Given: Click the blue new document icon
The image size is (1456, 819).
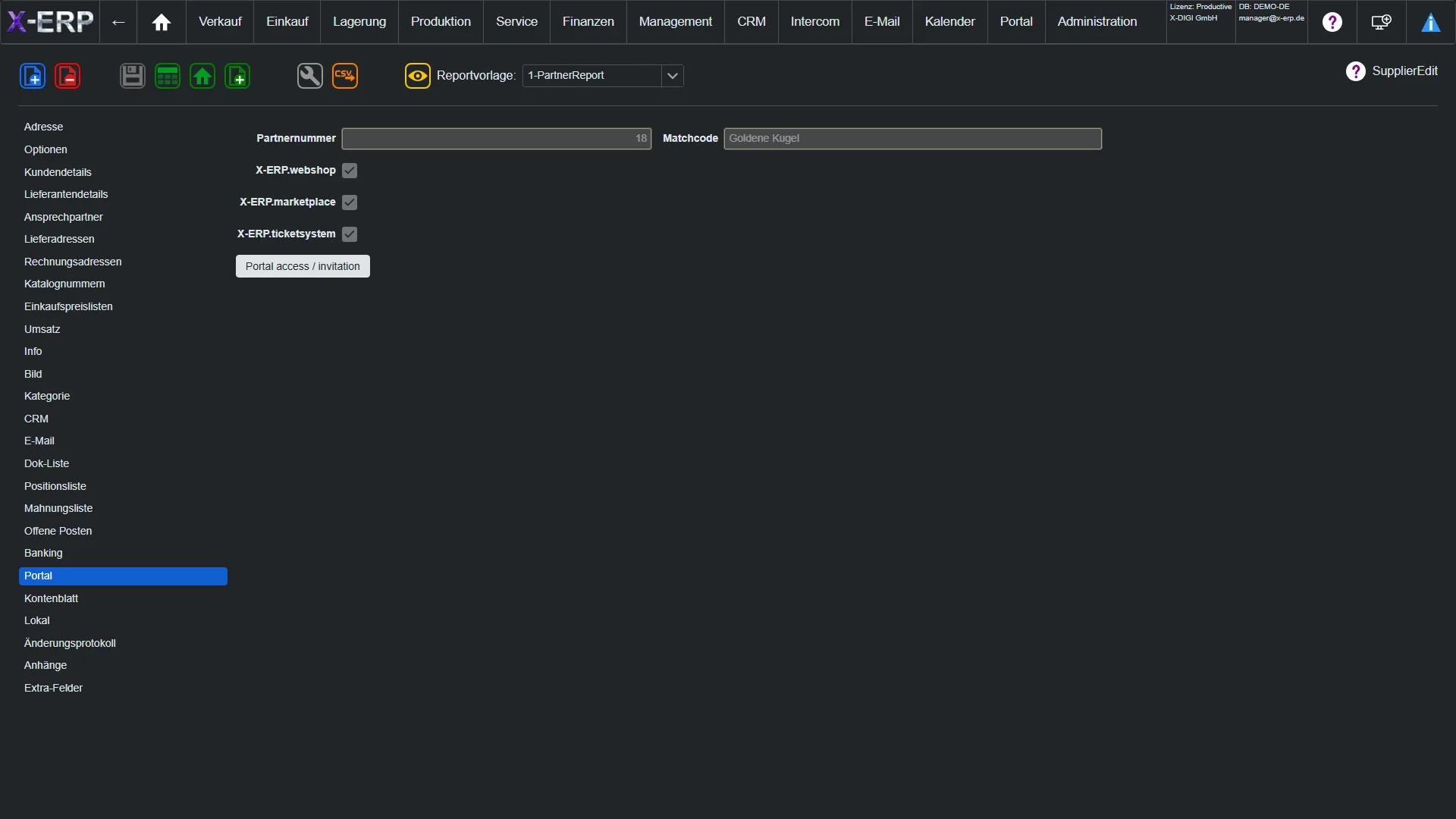Looking at the screenshot, I should point(33,76).
